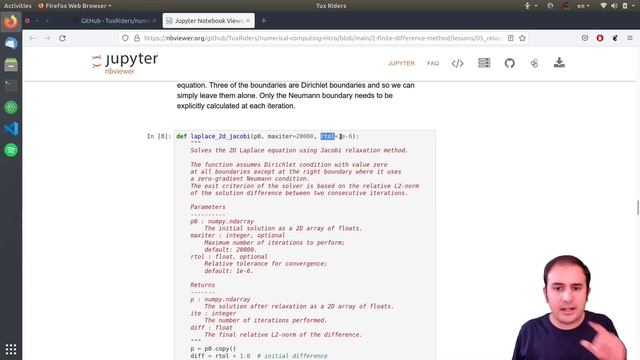Screen dimensions: 640x360
Task: Open the JUPYTER nav link
Action: [401, 63]
